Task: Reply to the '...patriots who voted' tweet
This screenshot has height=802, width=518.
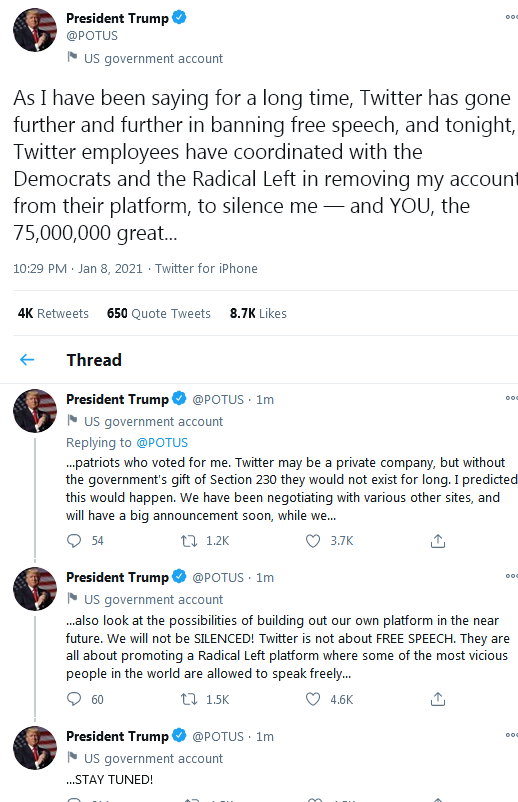Action: [74, 541]
